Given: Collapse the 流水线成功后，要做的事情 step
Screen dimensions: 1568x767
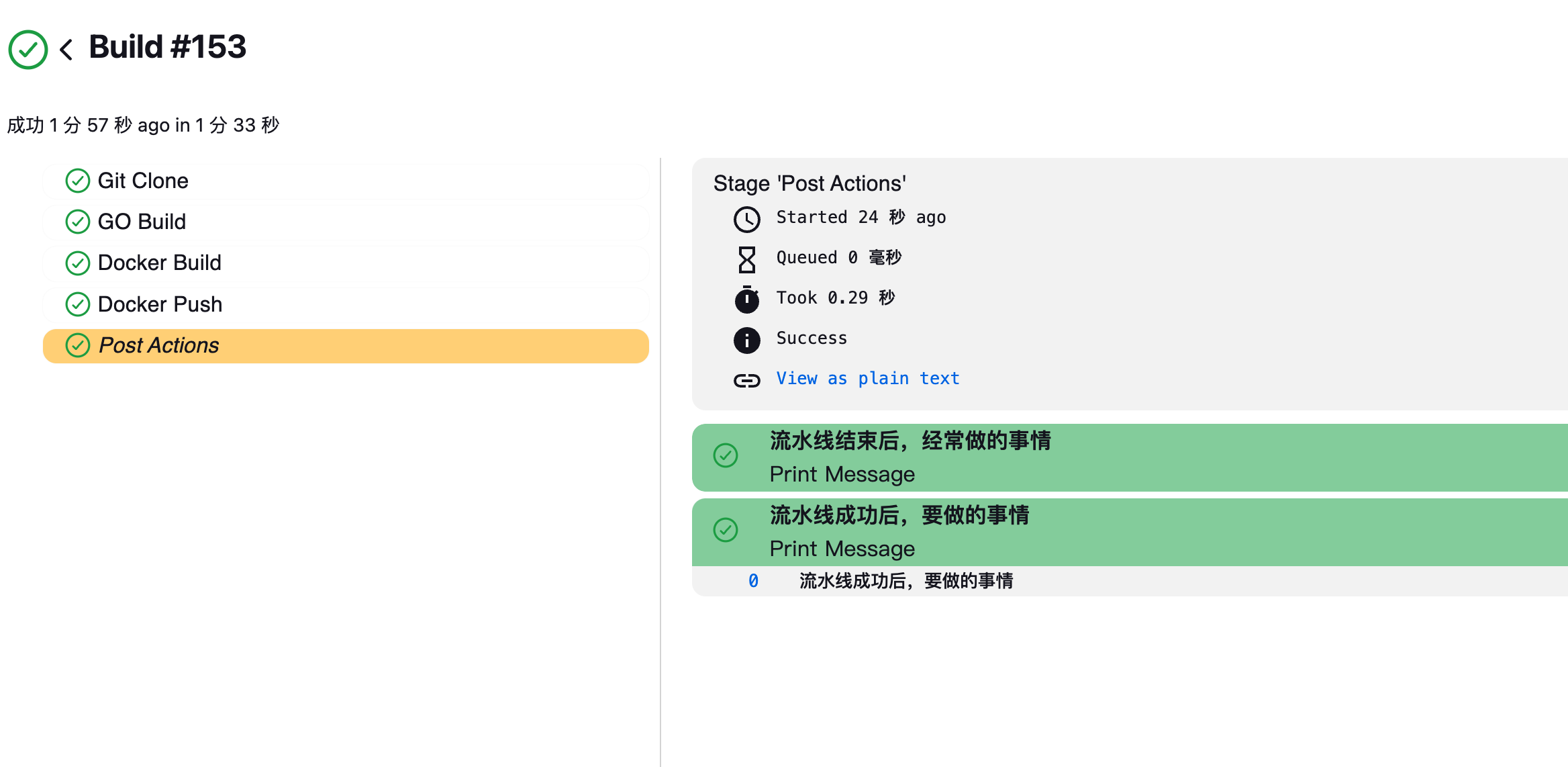Looking at the screenshot, I should coord(1130,532).
